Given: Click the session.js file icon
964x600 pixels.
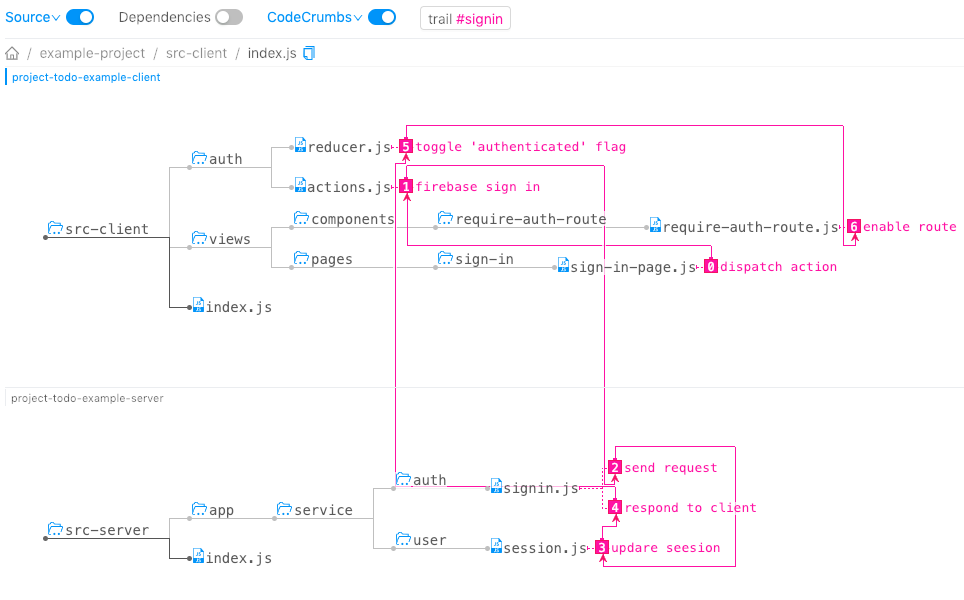Looking at the screenshot, I should point(496,546).
